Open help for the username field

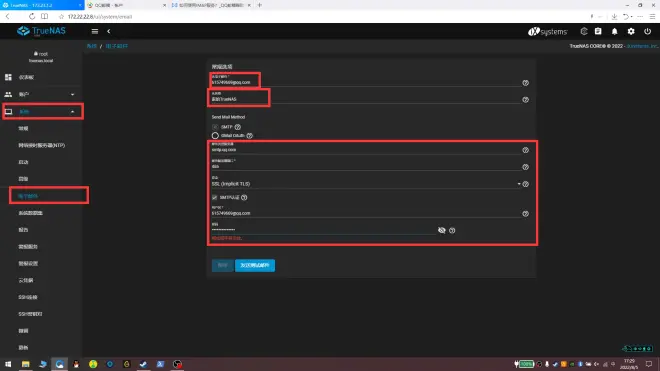[525, 214]
